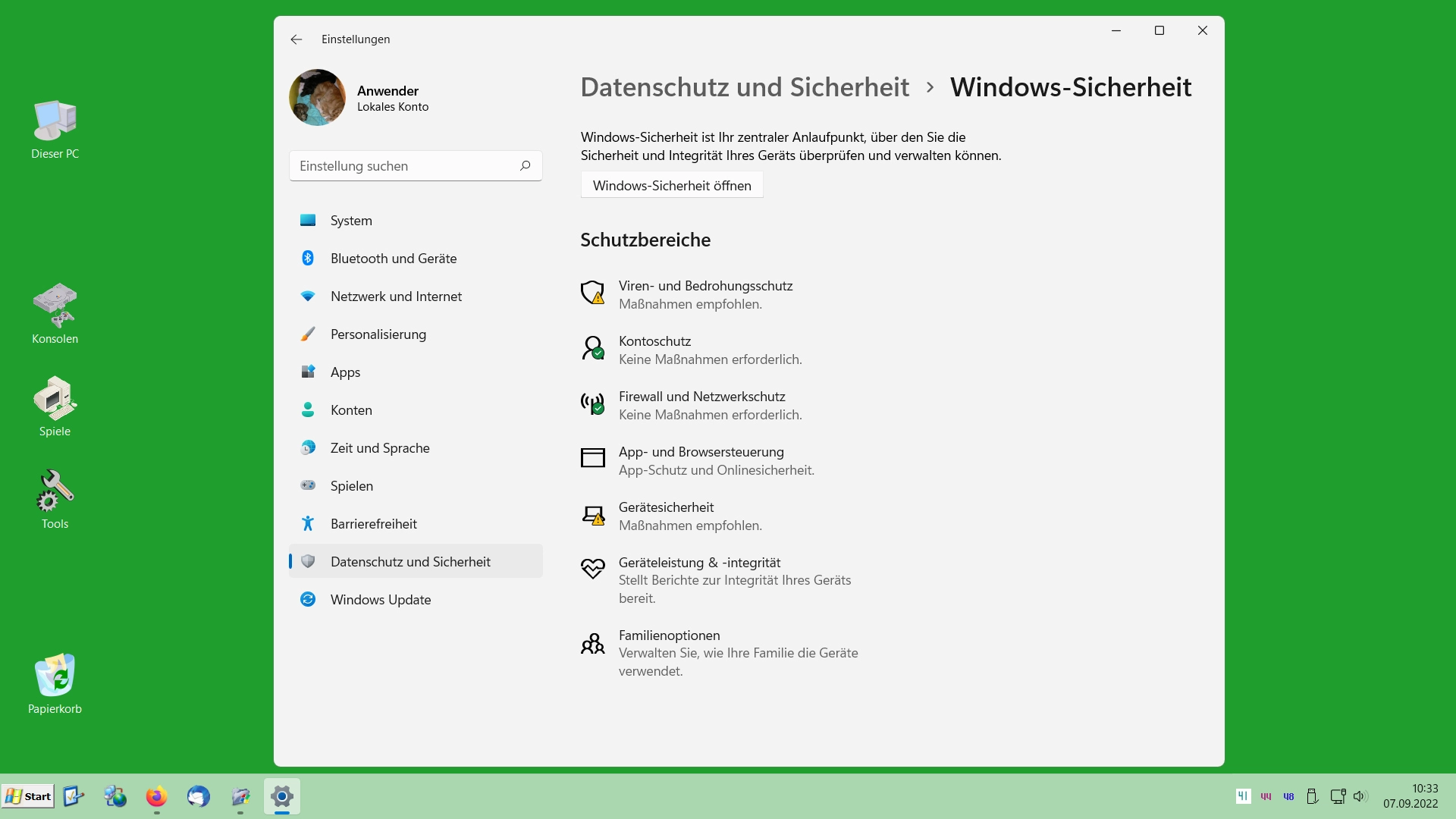Screen dimensions: 1456x819
Task: Click the Datenschutz und Sicherheit breadcrumb heading
Action: pyautogui.click(x=745, y=87)
